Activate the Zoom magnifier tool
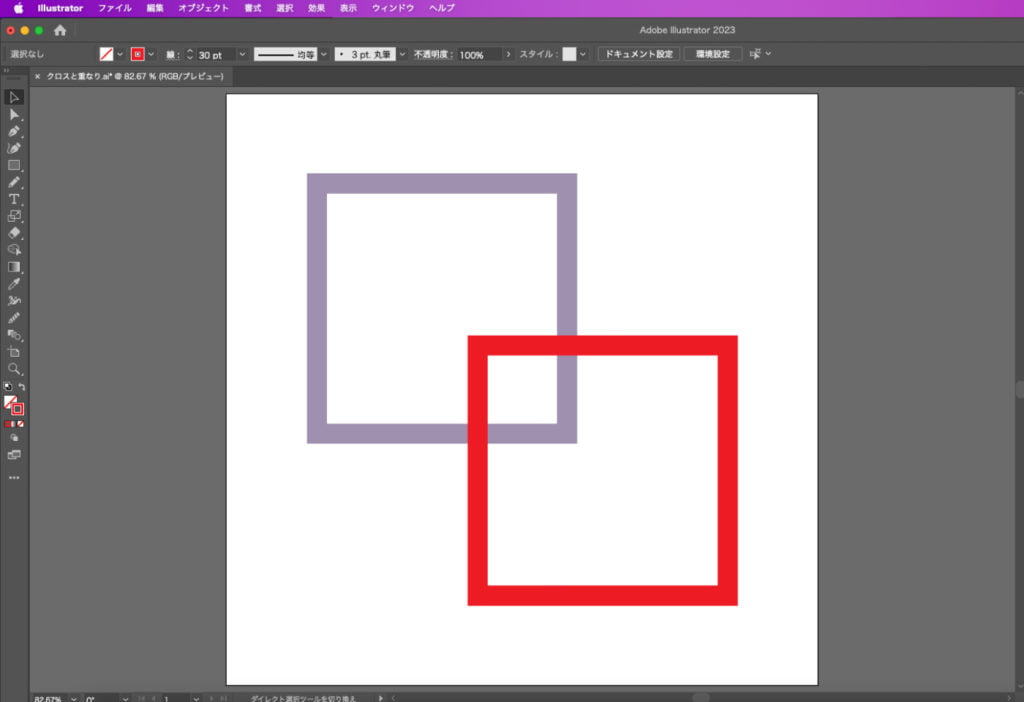 point(14,369)
